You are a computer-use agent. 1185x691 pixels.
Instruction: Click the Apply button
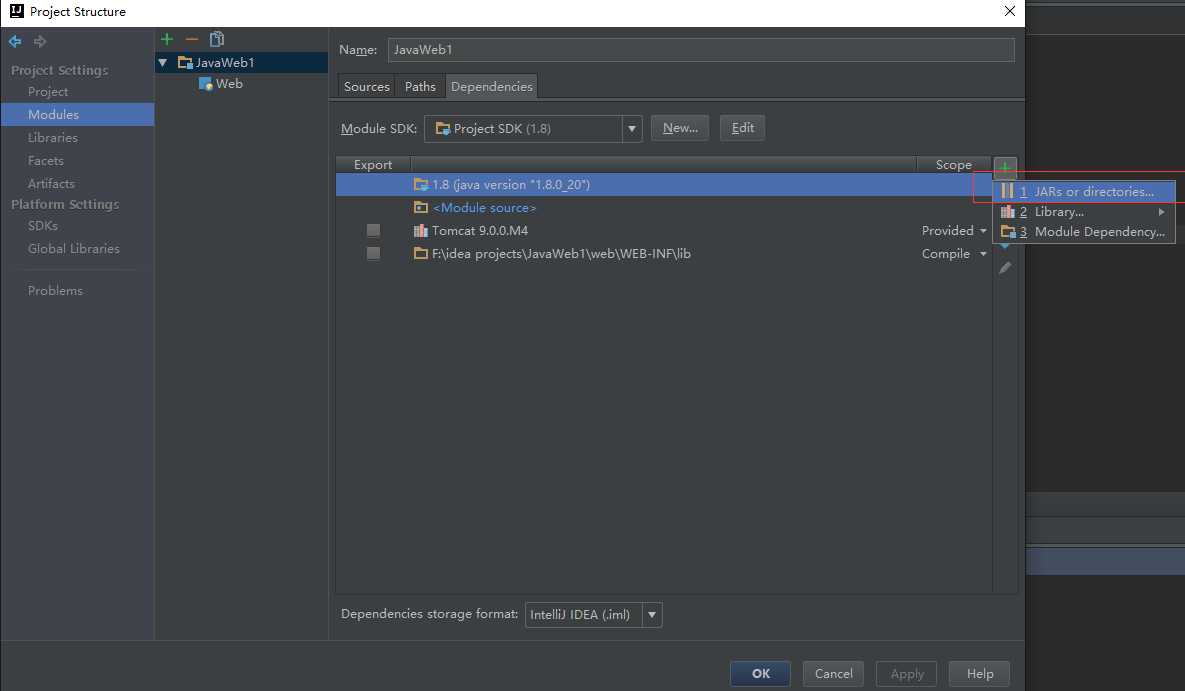(907, 674)
